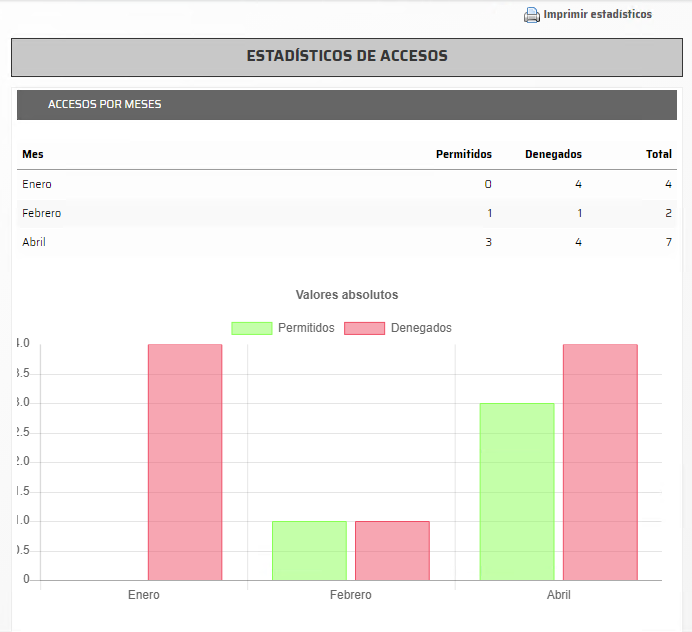Click the printer icon
Image resolution: width=692 pixels, height=632 pixels.
coord(532,15)
